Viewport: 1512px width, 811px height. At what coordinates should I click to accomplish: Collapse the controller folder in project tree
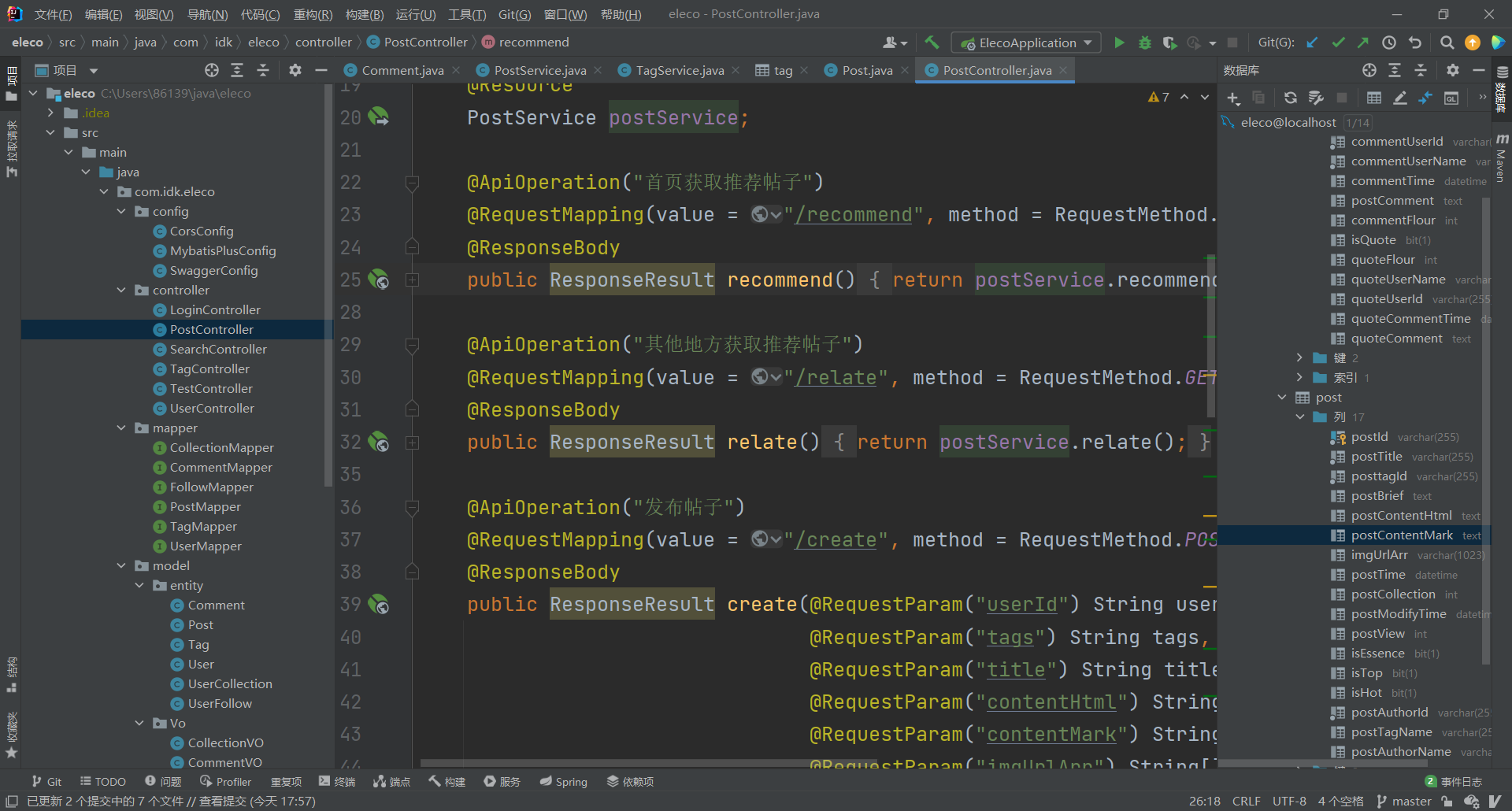121,290
